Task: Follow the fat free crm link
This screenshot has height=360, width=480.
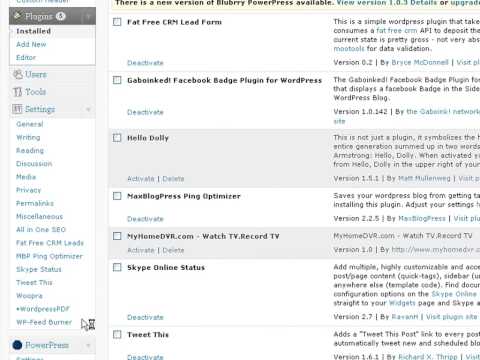Action: coord(397,30)
